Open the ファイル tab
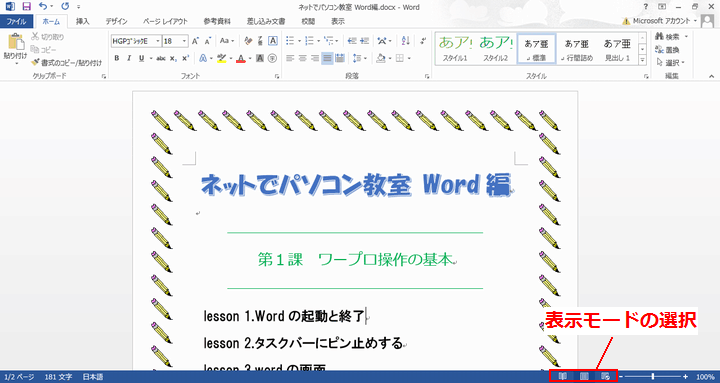This screenshot has height=383, width=720. [17, 21]
